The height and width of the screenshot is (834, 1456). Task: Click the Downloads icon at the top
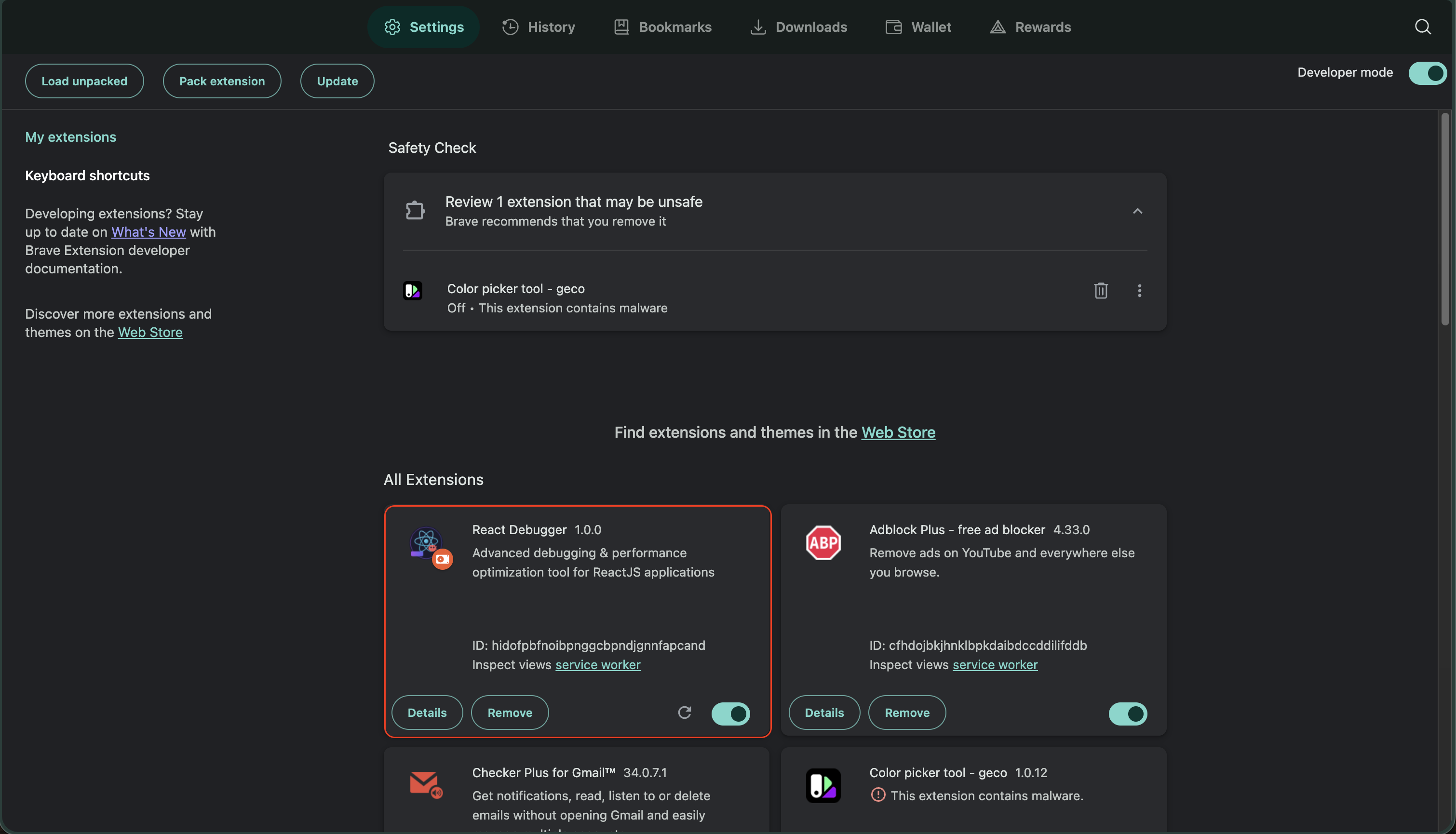[757, 27]
